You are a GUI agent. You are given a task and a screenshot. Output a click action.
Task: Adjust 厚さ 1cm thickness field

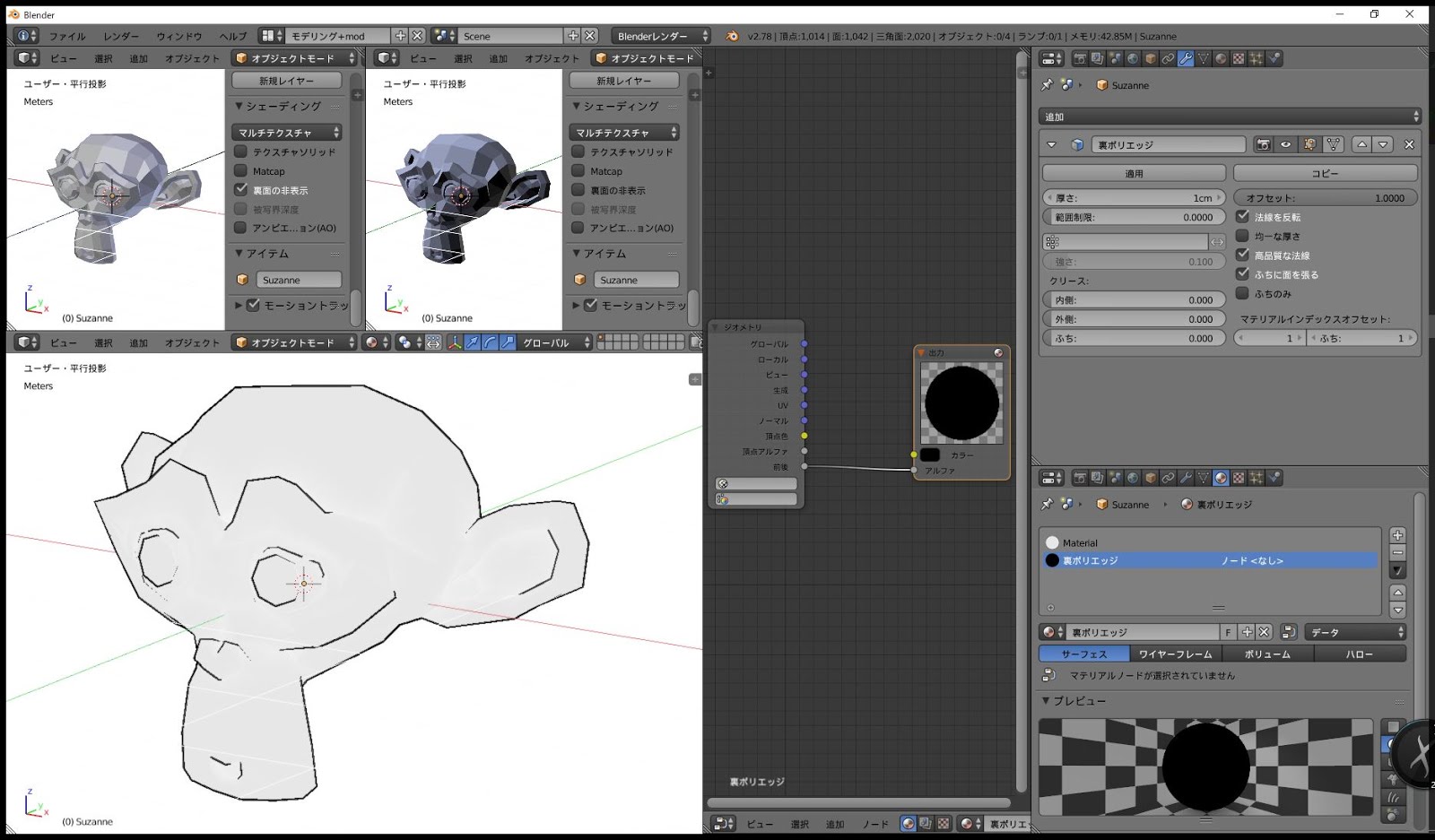(x=1134, y=197)
